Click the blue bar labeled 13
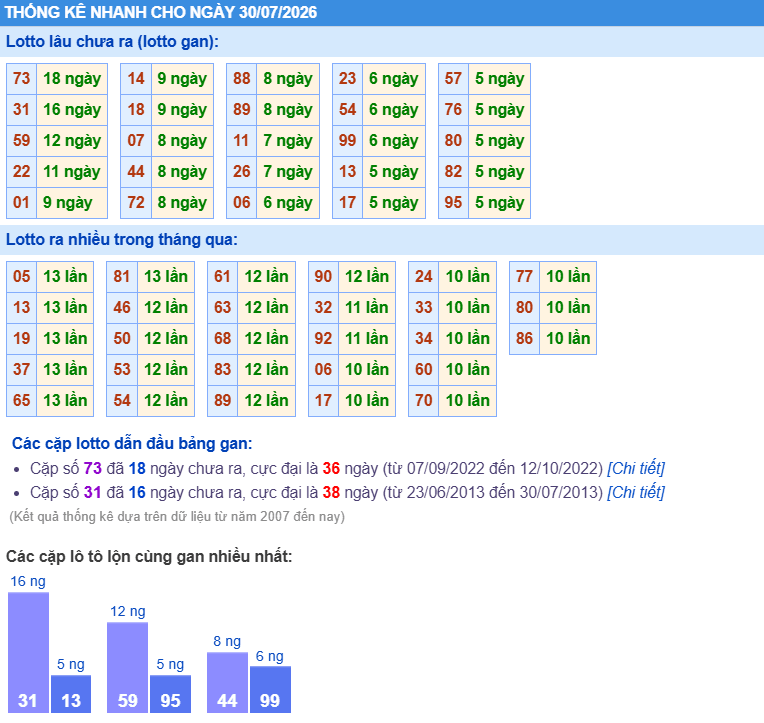 [x=71, y=694]
